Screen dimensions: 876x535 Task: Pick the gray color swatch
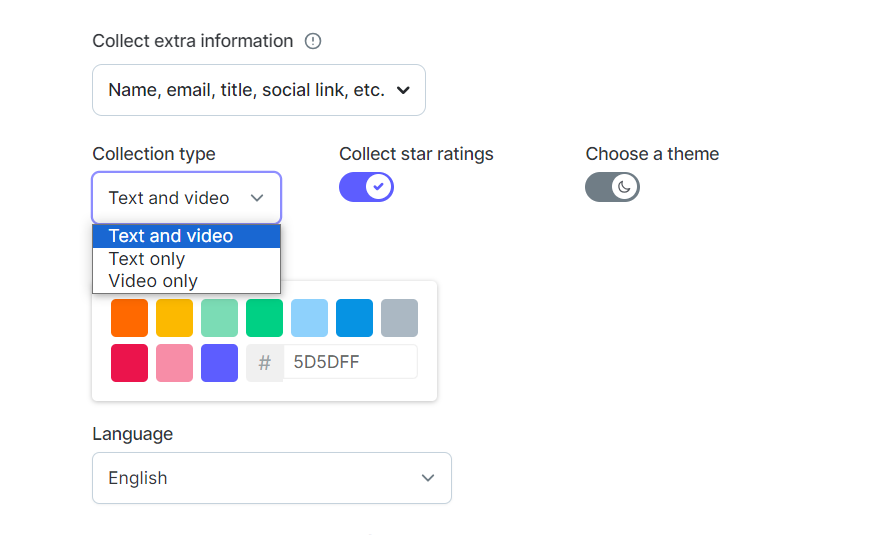coord(399,318)
